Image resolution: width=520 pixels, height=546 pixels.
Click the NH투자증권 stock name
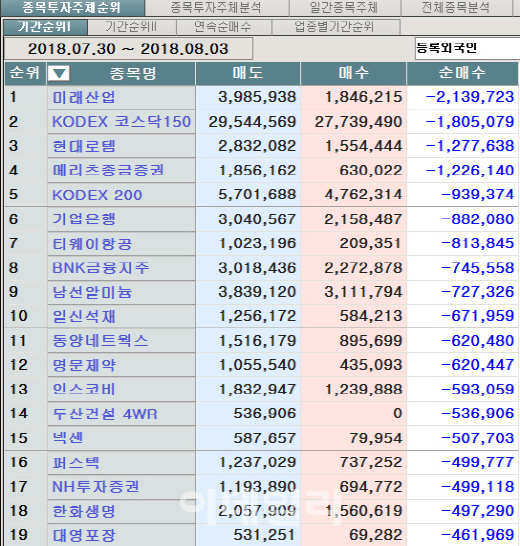click(95, 487)
